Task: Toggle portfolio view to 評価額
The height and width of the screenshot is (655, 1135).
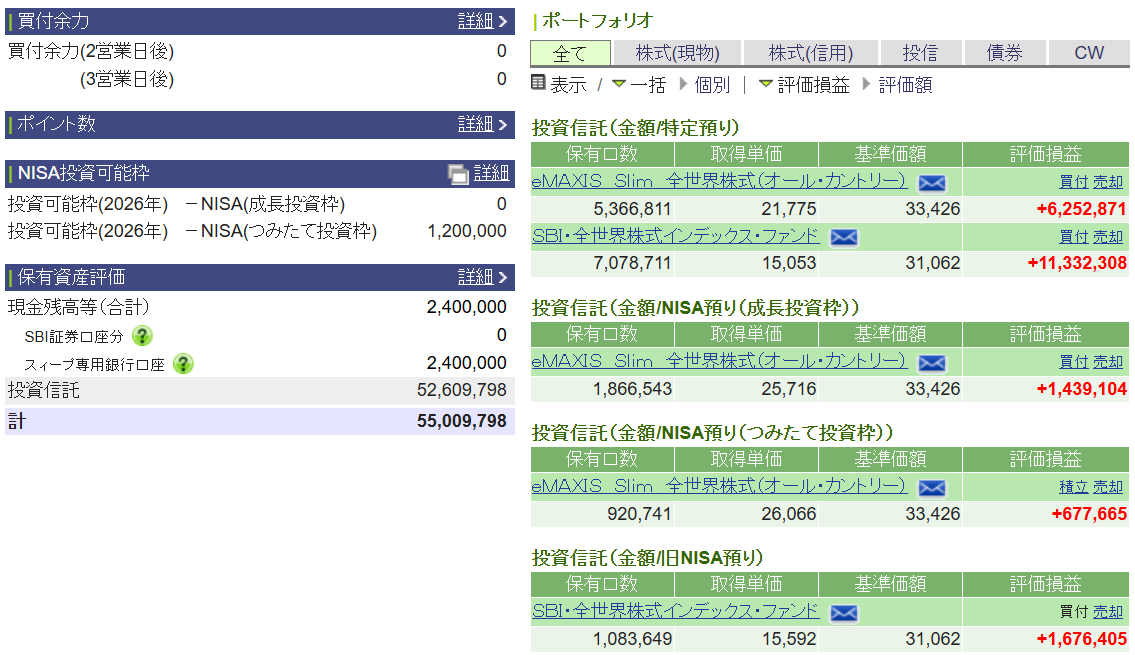Action: (905, 85)
